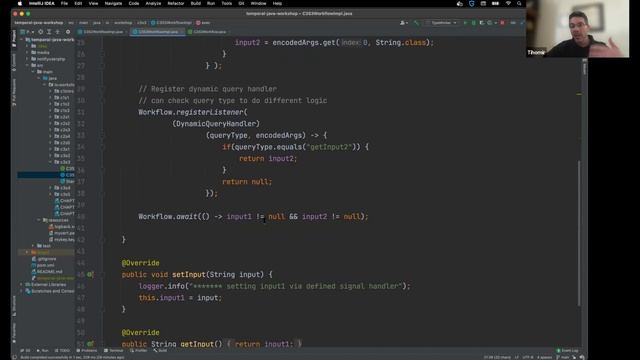Click Select Opened File target icon
Viewport: 640px width, 360px height.
pyautogui.click(x=40, y=31)
